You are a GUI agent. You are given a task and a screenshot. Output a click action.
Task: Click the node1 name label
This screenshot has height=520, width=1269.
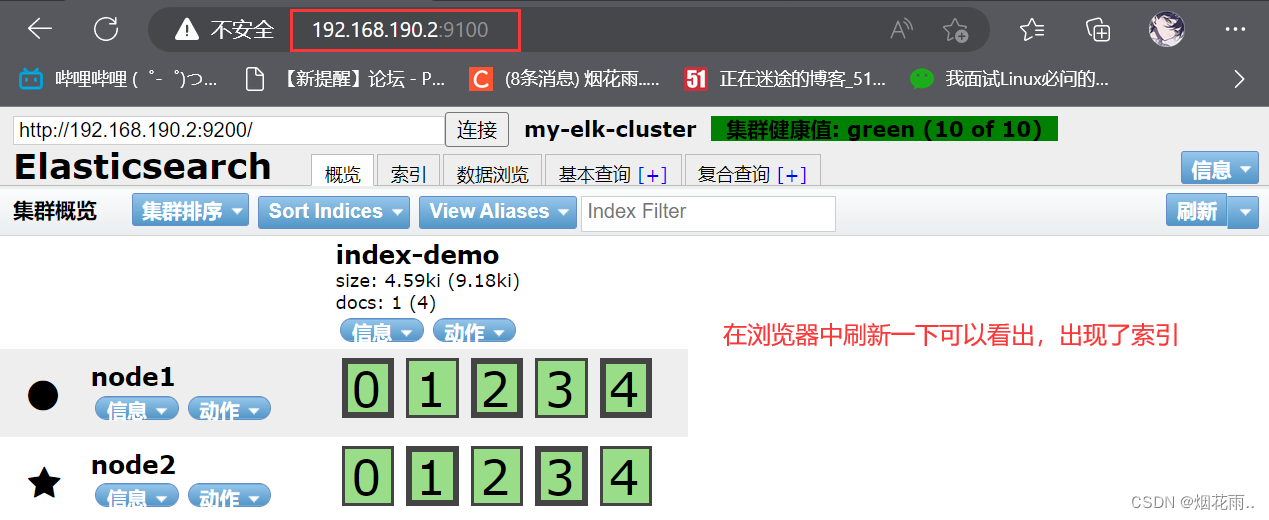click(133, 377)
